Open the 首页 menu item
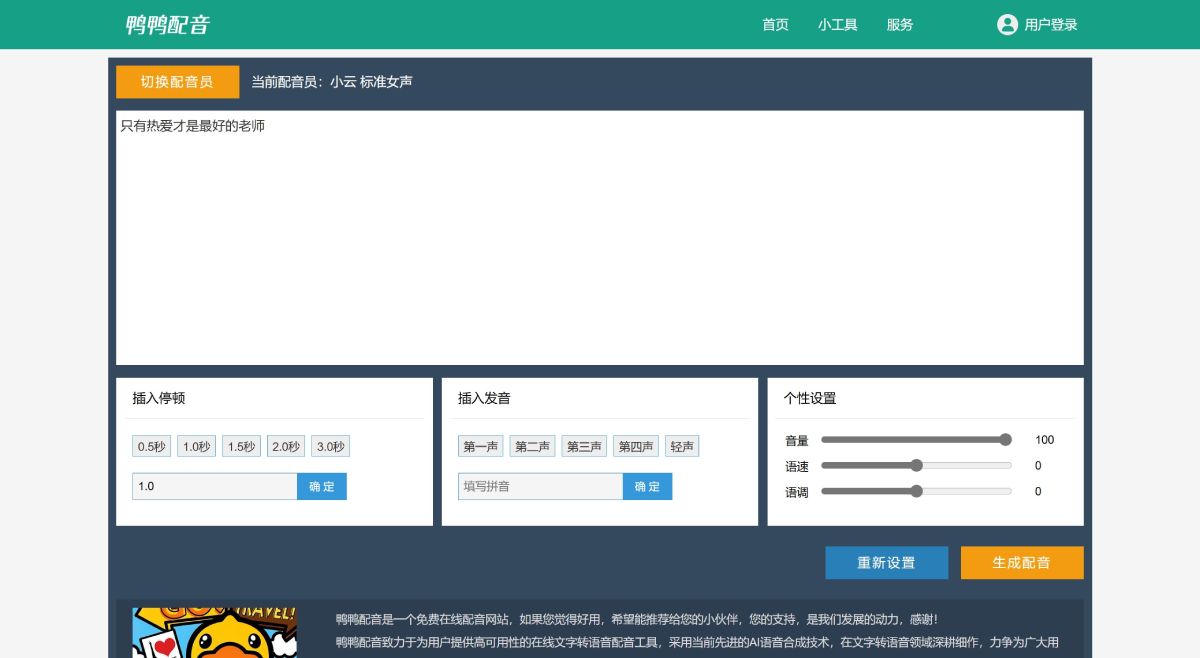This screenshot has width=1200, height=658. pyautogui.click(x=774, y=25)
